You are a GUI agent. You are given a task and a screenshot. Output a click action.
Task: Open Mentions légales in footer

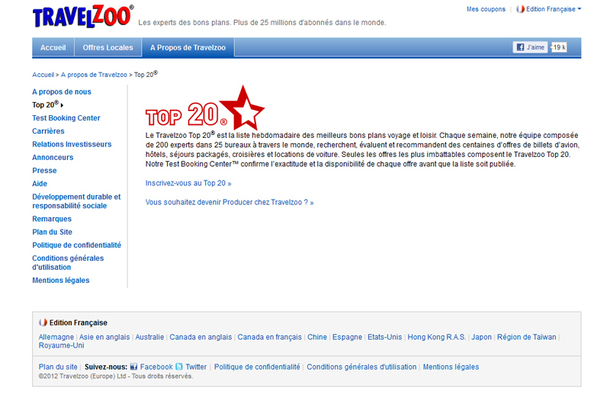452,367
